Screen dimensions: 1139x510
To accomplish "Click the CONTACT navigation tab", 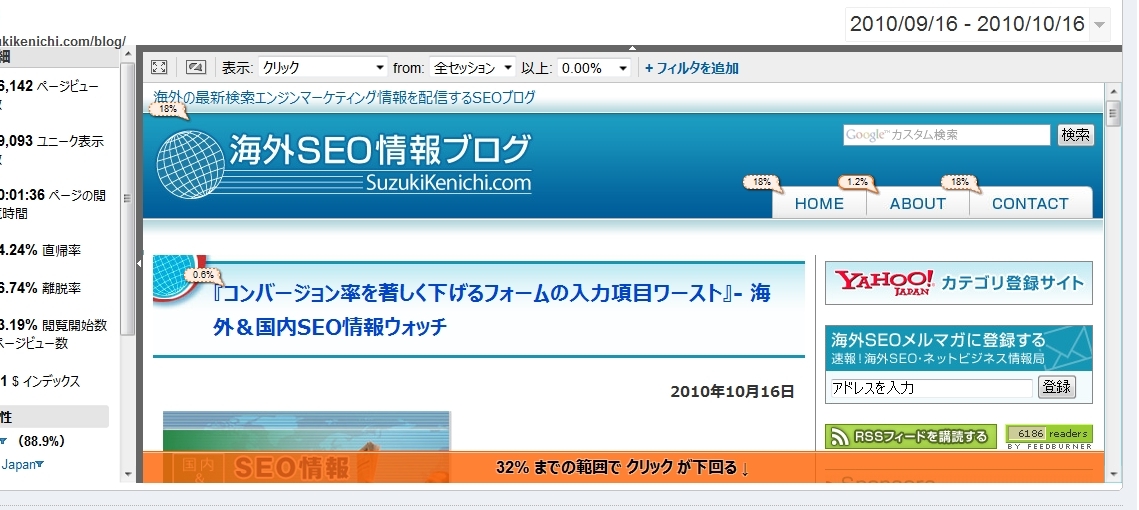I will pos(1030,203).
